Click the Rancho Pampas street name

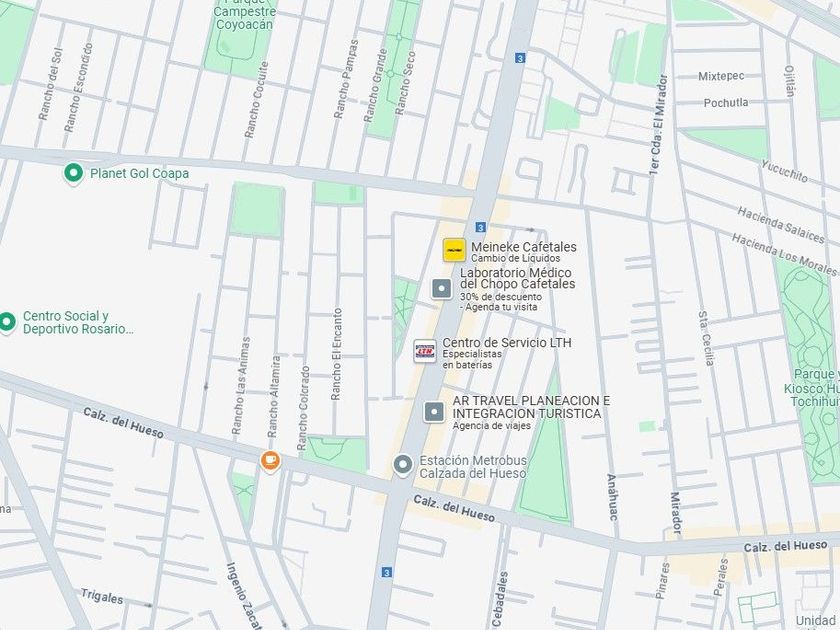pyautogui.click(x=346, y=79)
